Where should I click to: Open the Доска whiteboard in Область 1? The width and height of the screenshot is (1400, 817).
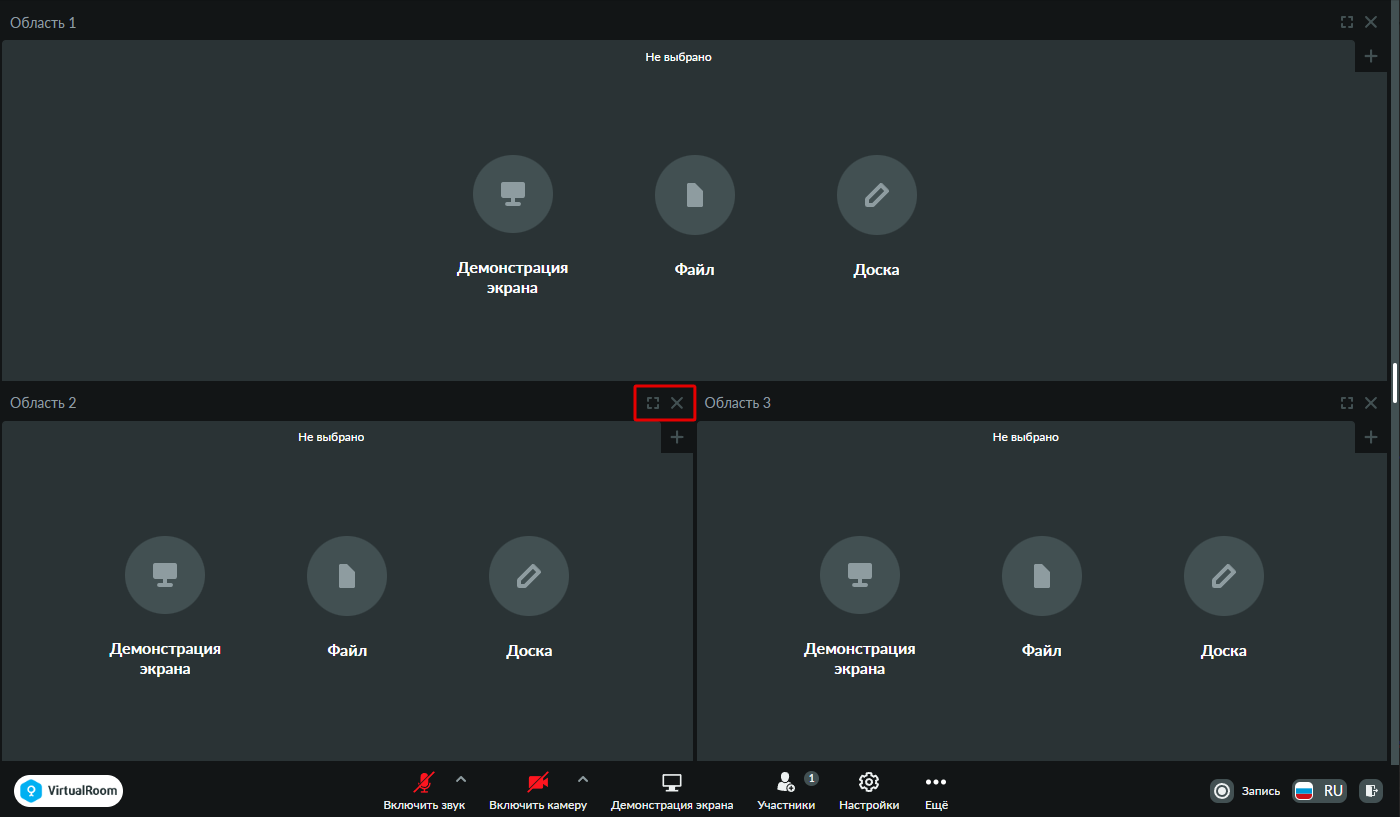(877, 195)
